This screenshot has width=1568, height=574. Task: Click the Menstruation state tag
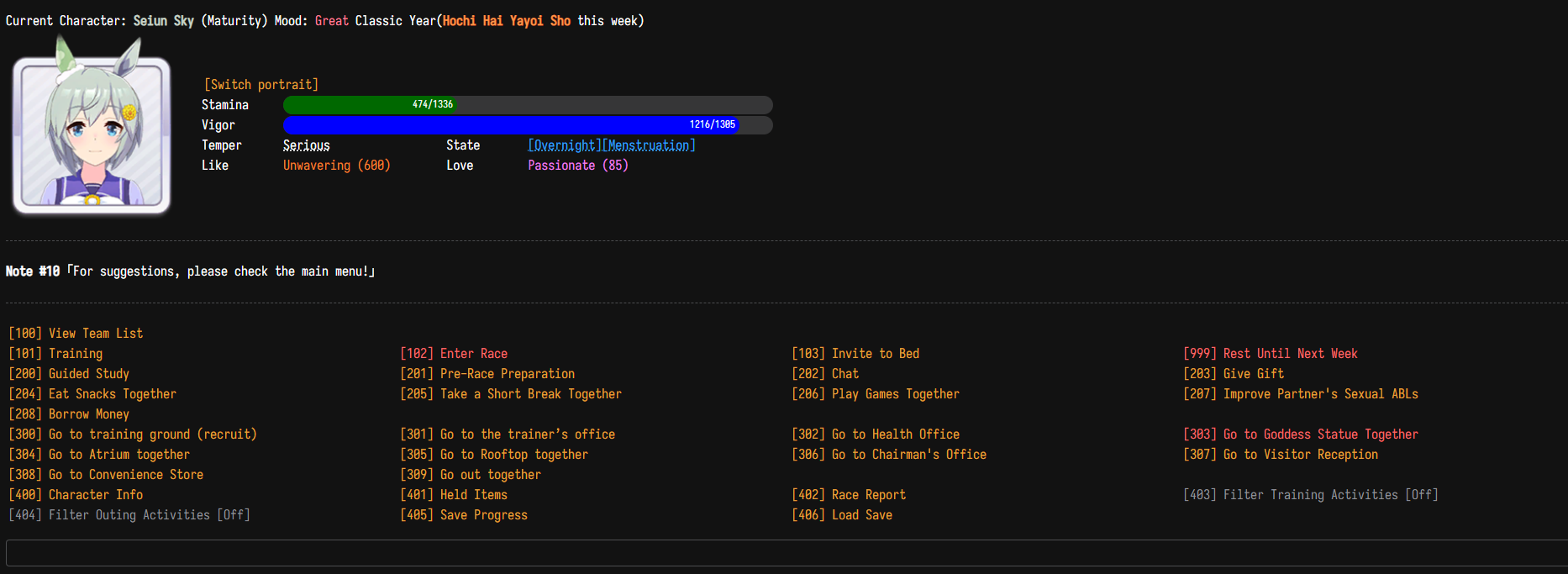coord(649,145)
